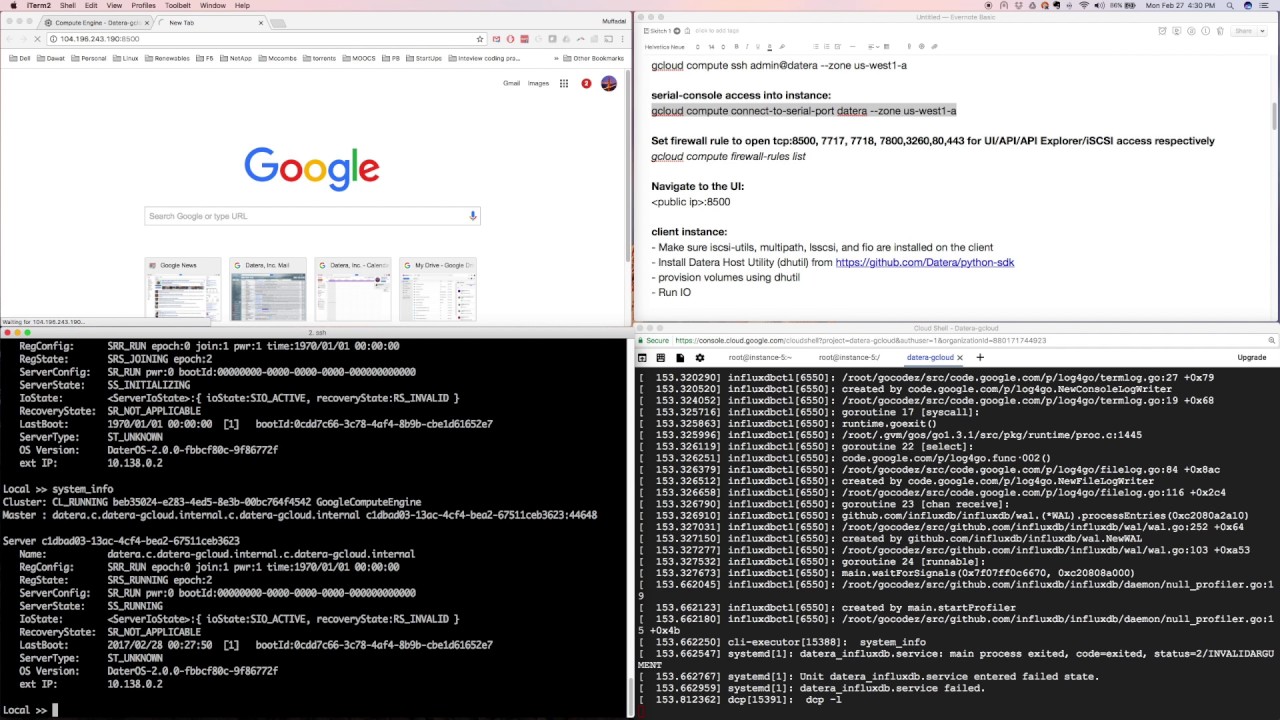Open MOOCS bookmarks folder
Viewport: 1280px width, 720px height.
point(358,58)
